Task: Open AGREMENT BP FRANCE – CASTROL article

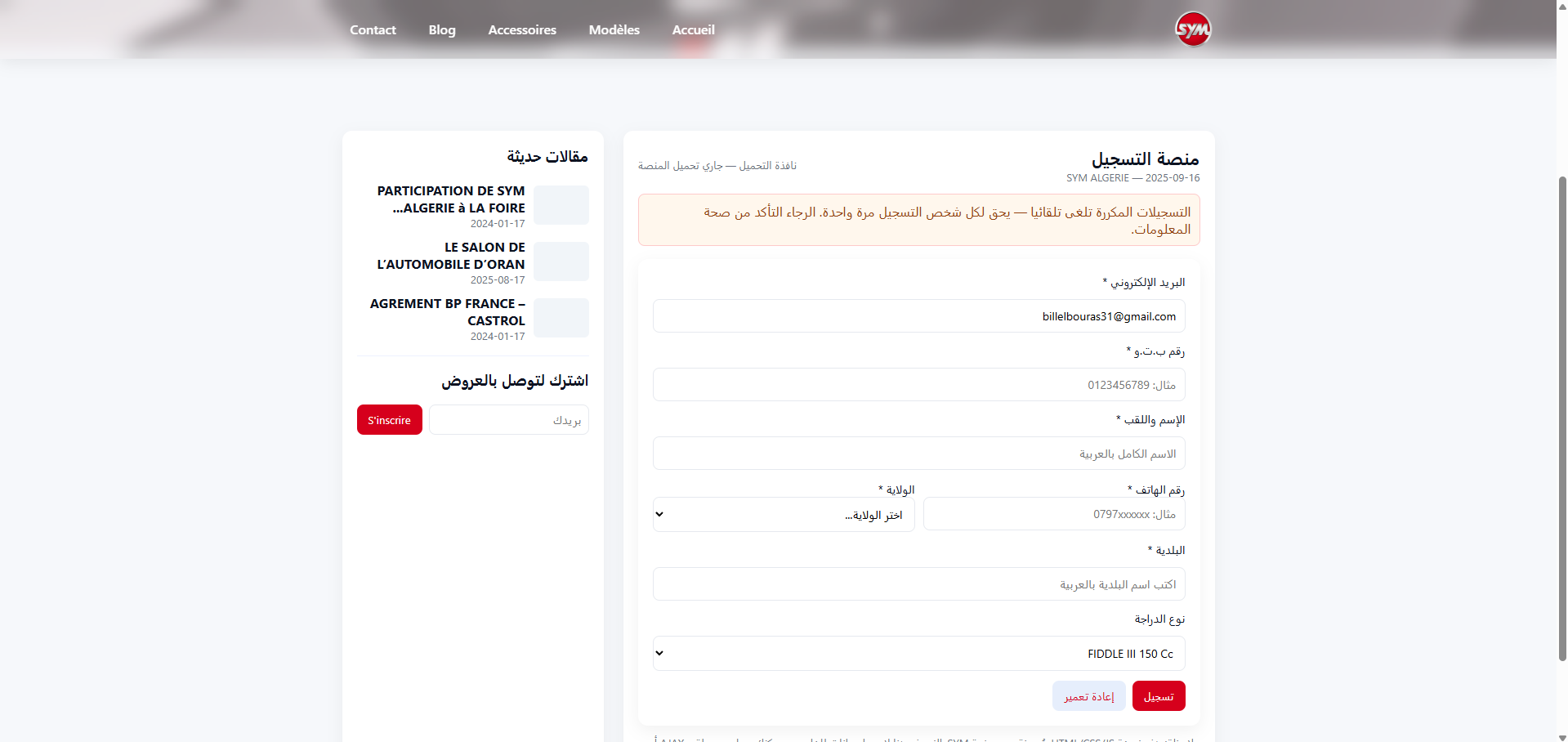Action: coord(448,312)
